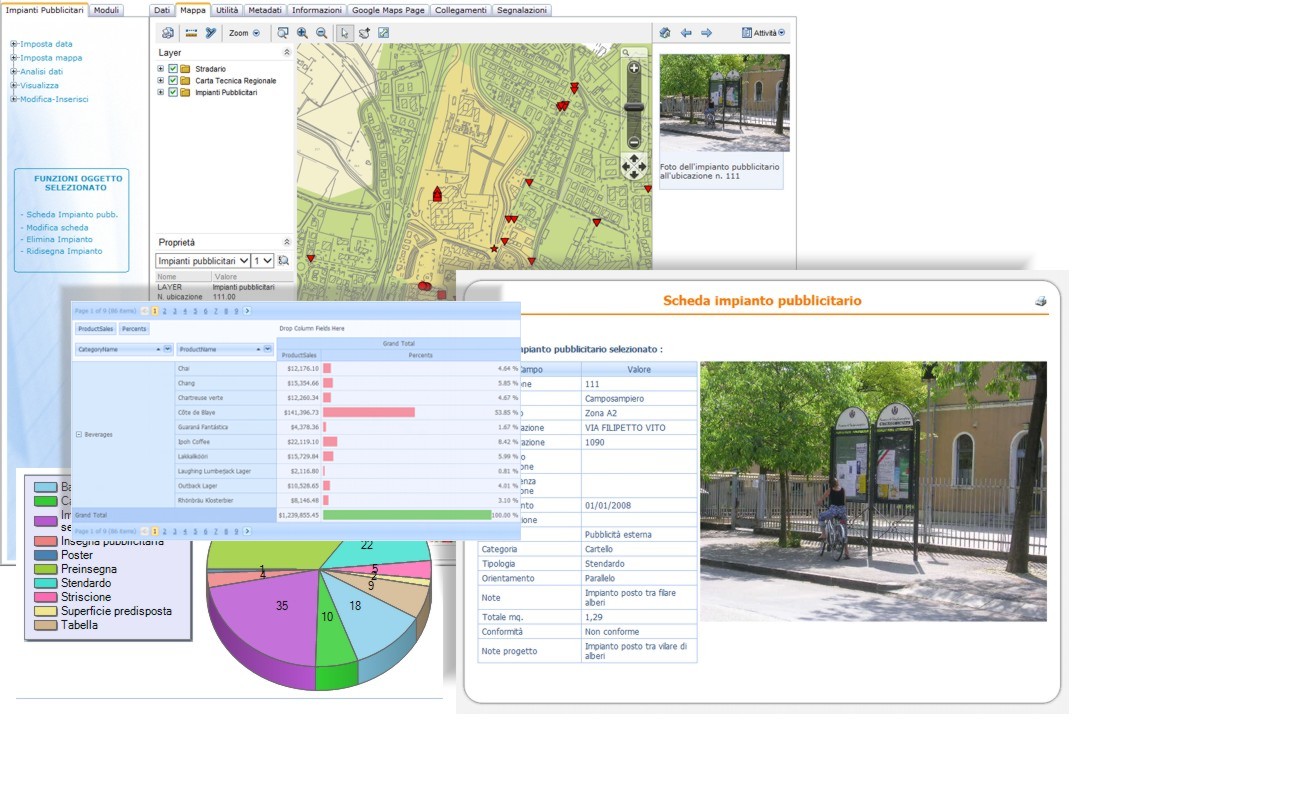The height and width of the screenshot is (800, 1300).
Task: Switch to the Segnalazioni tab
Action: 522,10
